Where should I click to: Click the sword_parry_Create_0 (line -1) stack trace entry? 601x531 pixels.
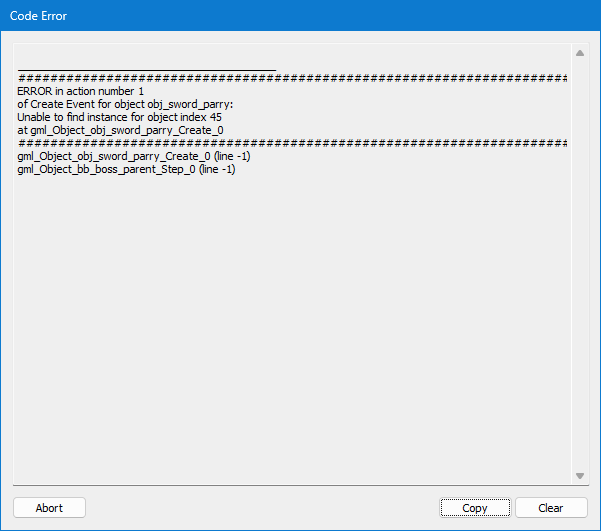pyautogui.click(x=134, y=156)
